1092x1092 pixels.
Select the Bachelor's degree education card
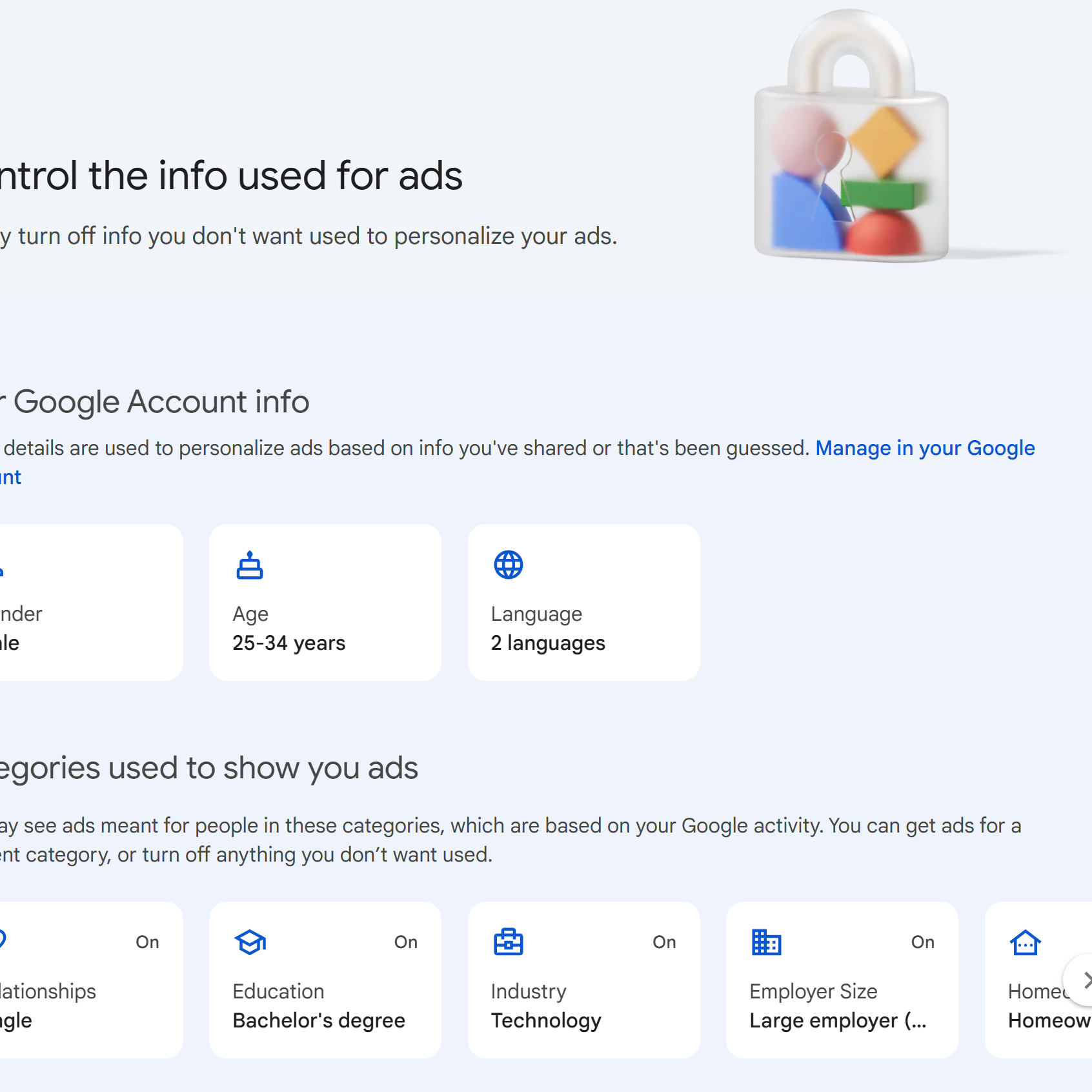pos(325,980)
